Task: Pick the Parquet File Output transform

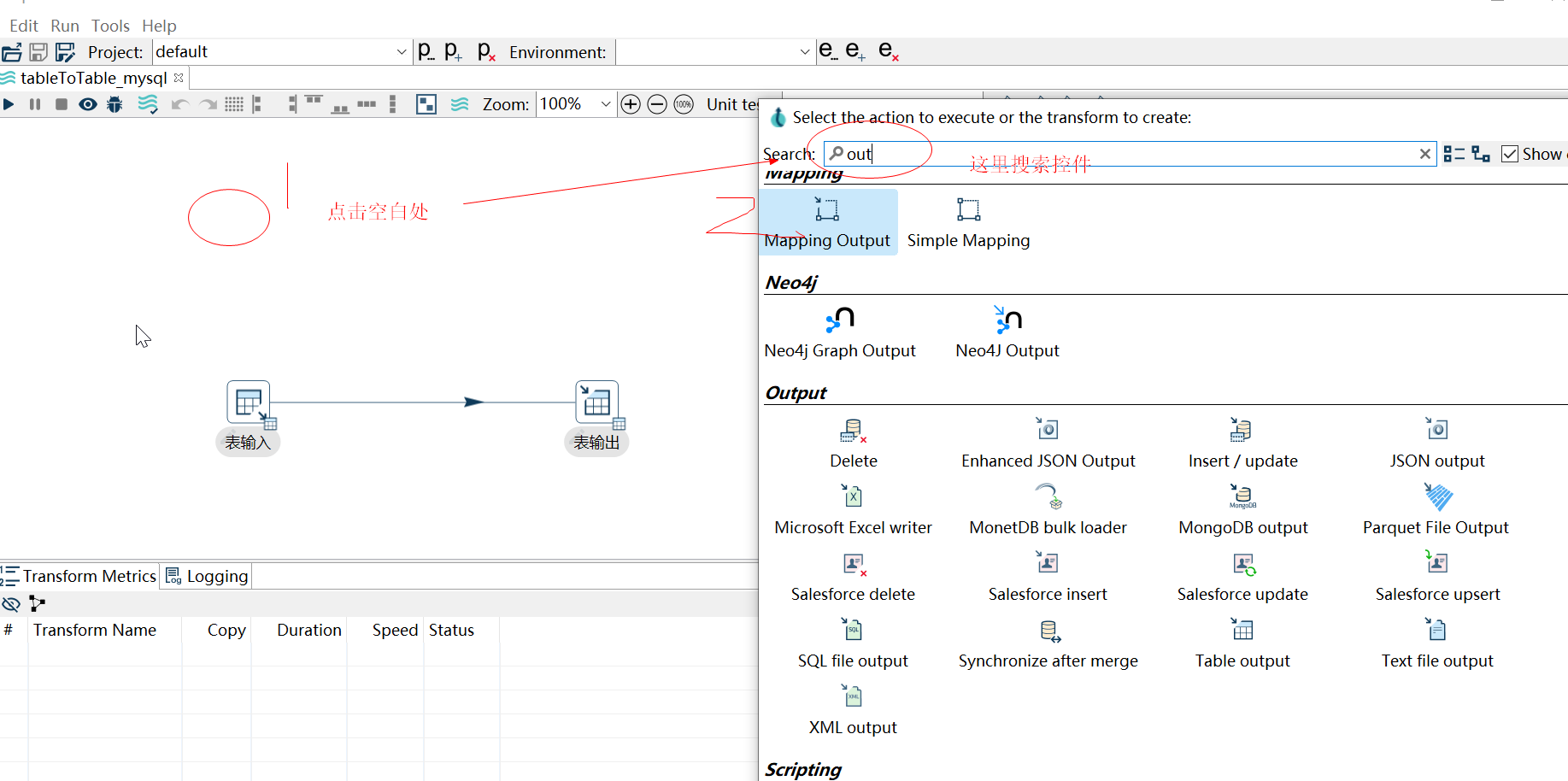Action: click(1435, 509)
